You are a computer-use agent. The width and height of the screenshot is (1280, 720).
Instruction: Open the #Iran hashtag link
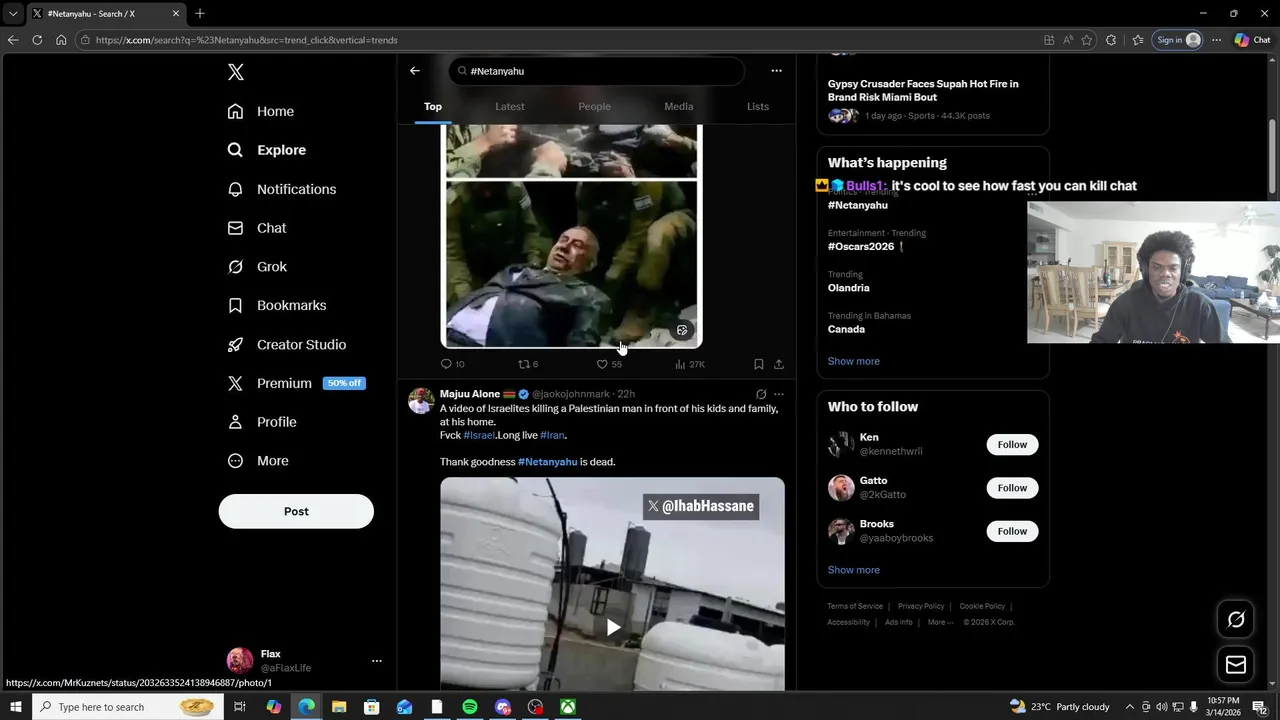click(x=552, y=435)
